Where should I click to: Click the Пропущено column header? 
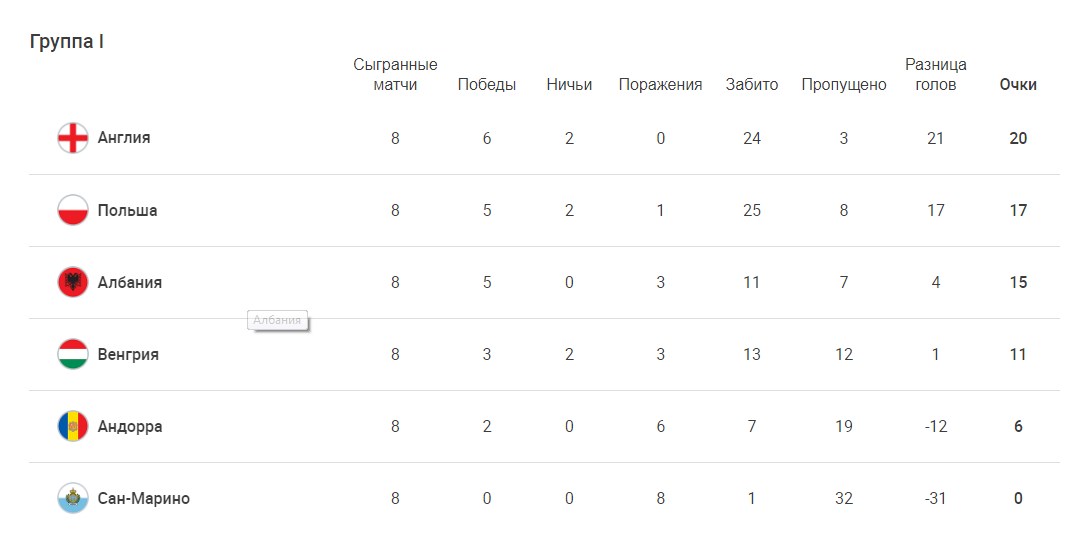[844, 85]
